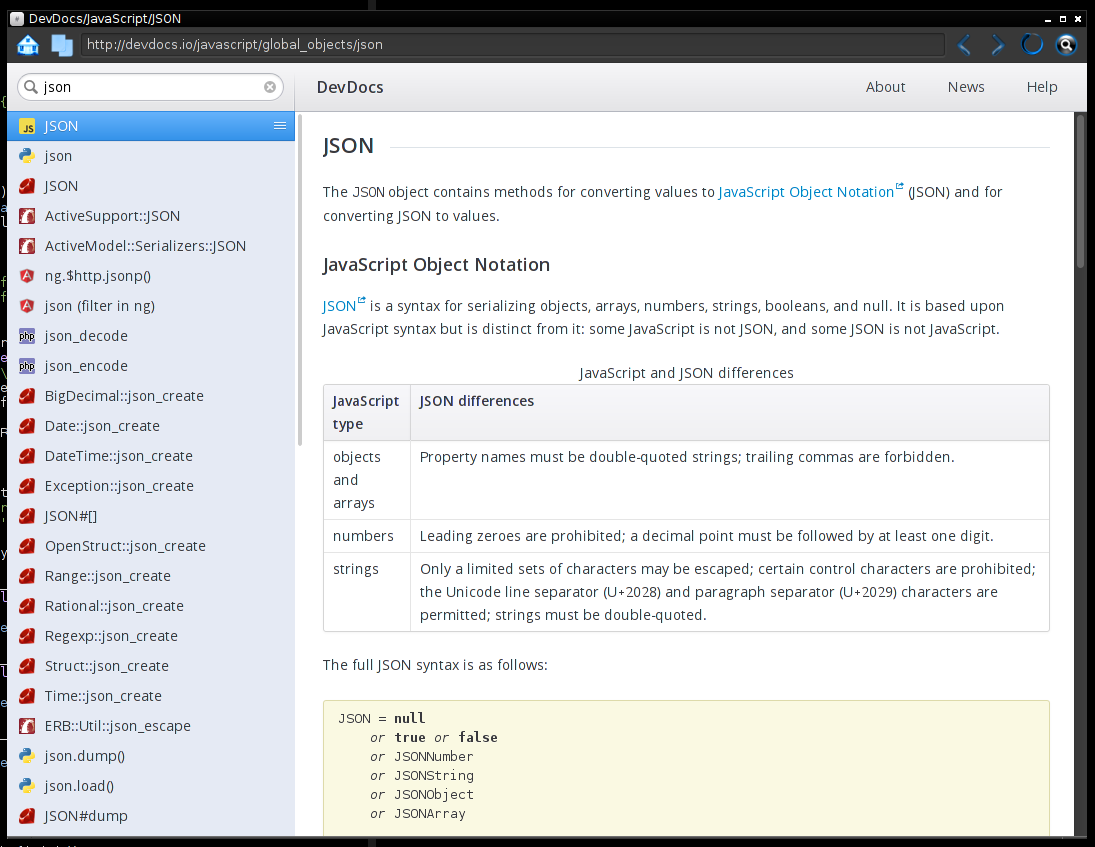Open the ng.$http.jsonp() entry
Image resolution: width=1095 pixels, height=847 pixels.
[151, 276]
